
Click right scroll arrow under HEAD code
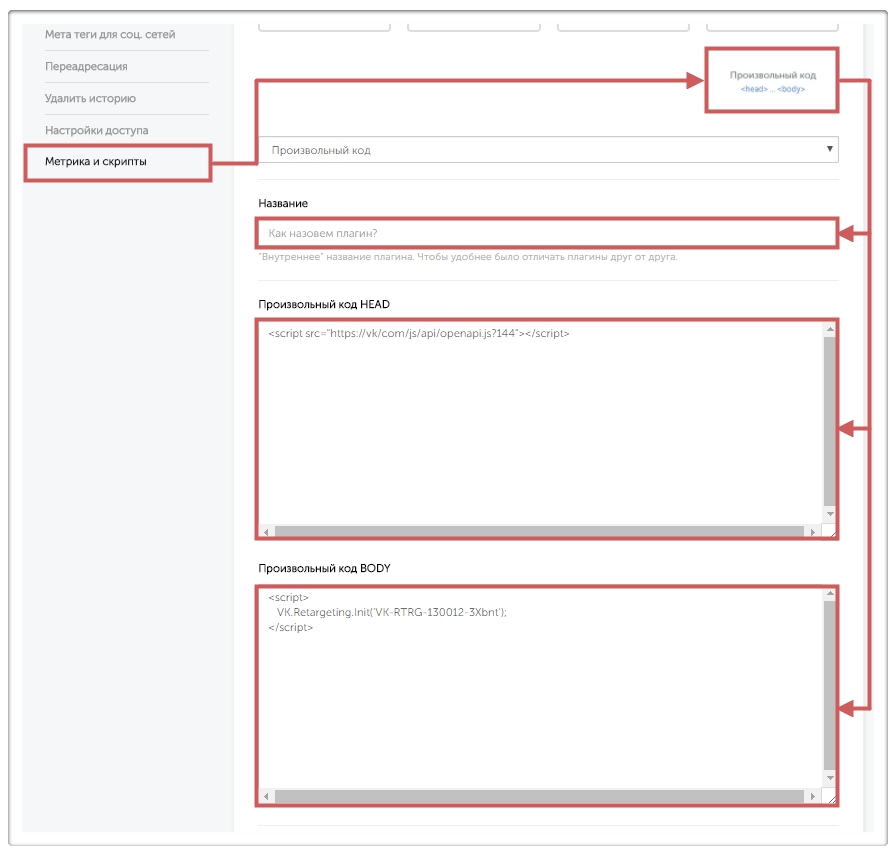[x=812, y=532]
